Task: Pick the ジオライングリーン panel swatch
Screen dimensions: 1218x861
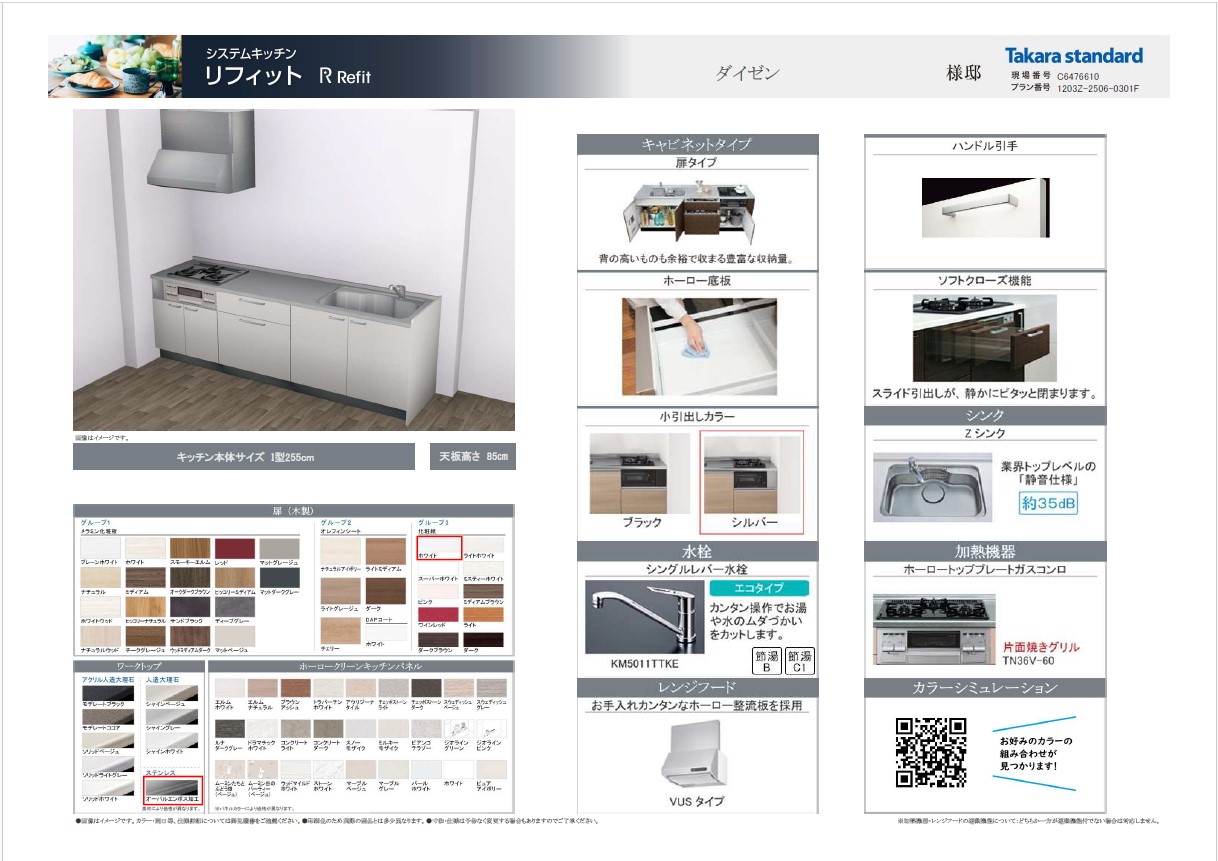Action: 459,729
